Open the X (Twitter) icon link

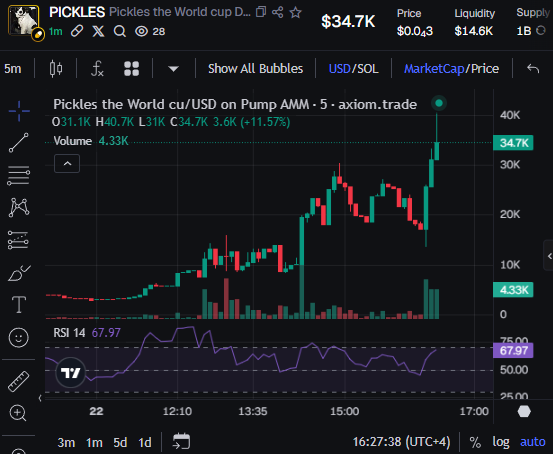pos(98,31)
